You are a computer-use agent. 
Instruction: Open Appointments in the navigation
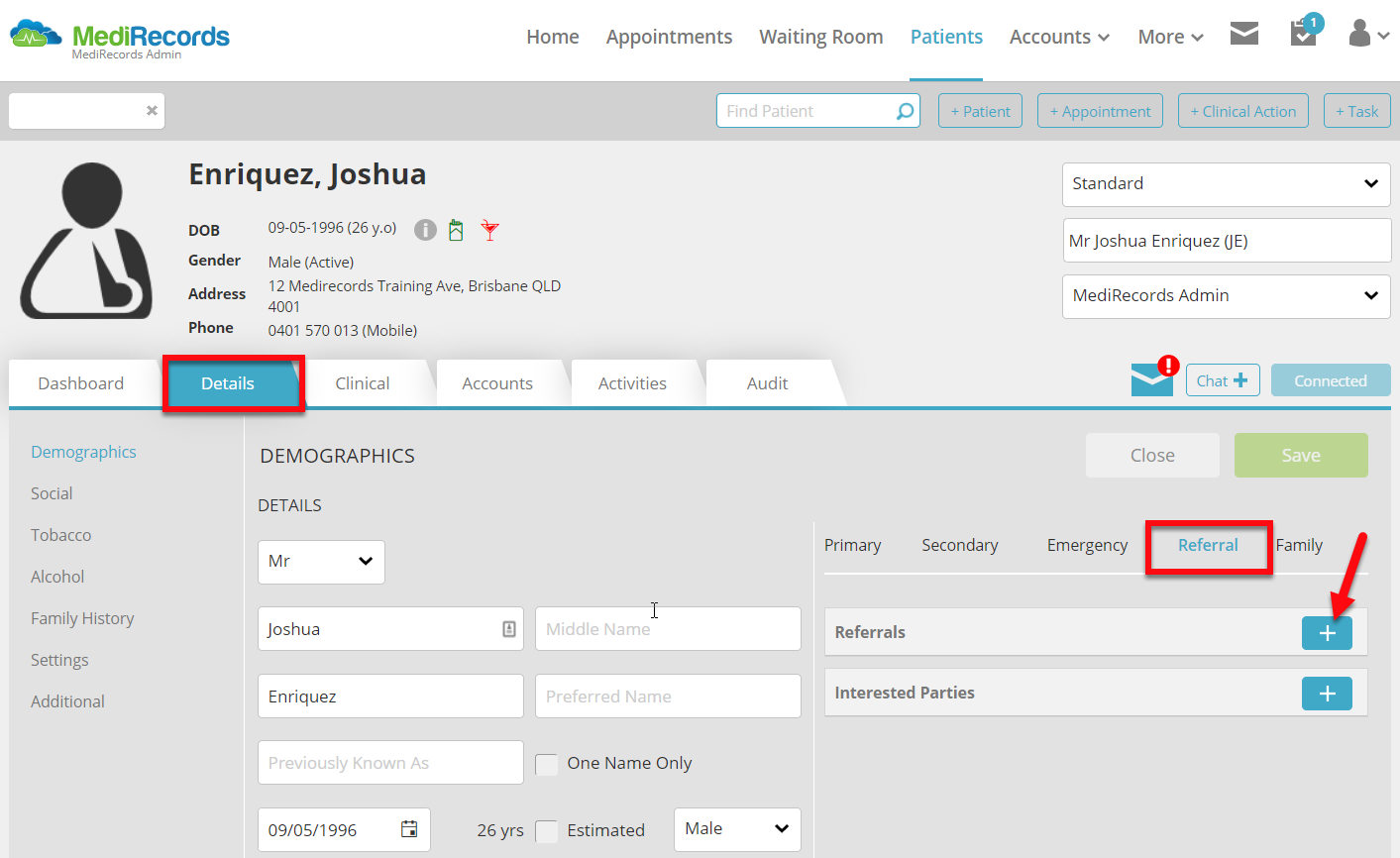coord(669,37)
